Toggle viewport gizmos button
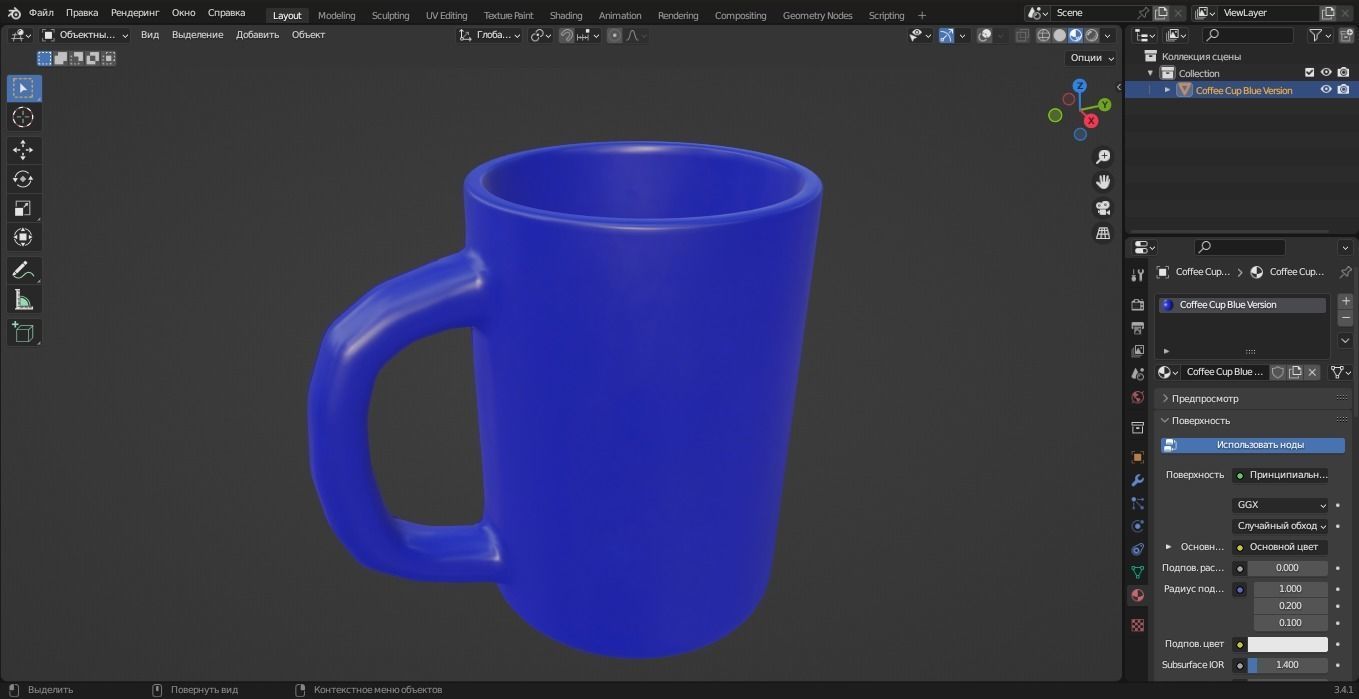 945,35
